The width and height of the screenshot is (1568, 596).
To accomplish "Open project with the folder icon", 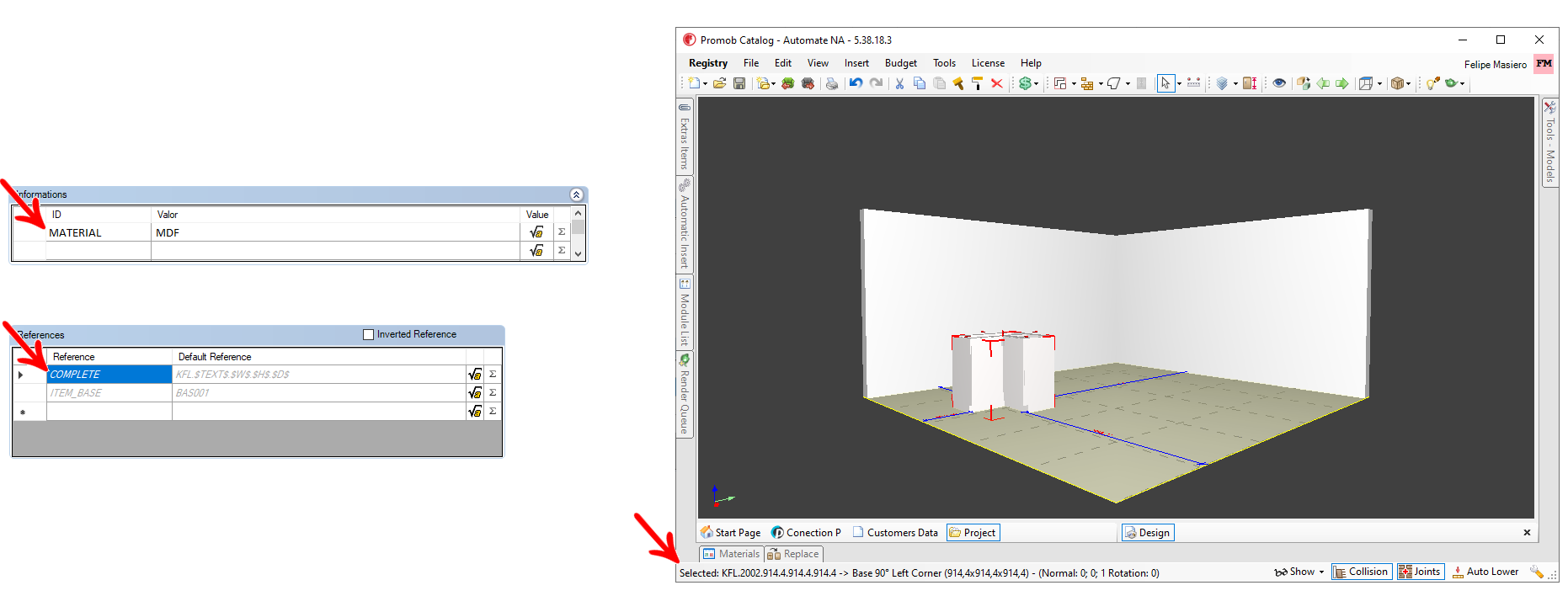I will pos(719,83).
